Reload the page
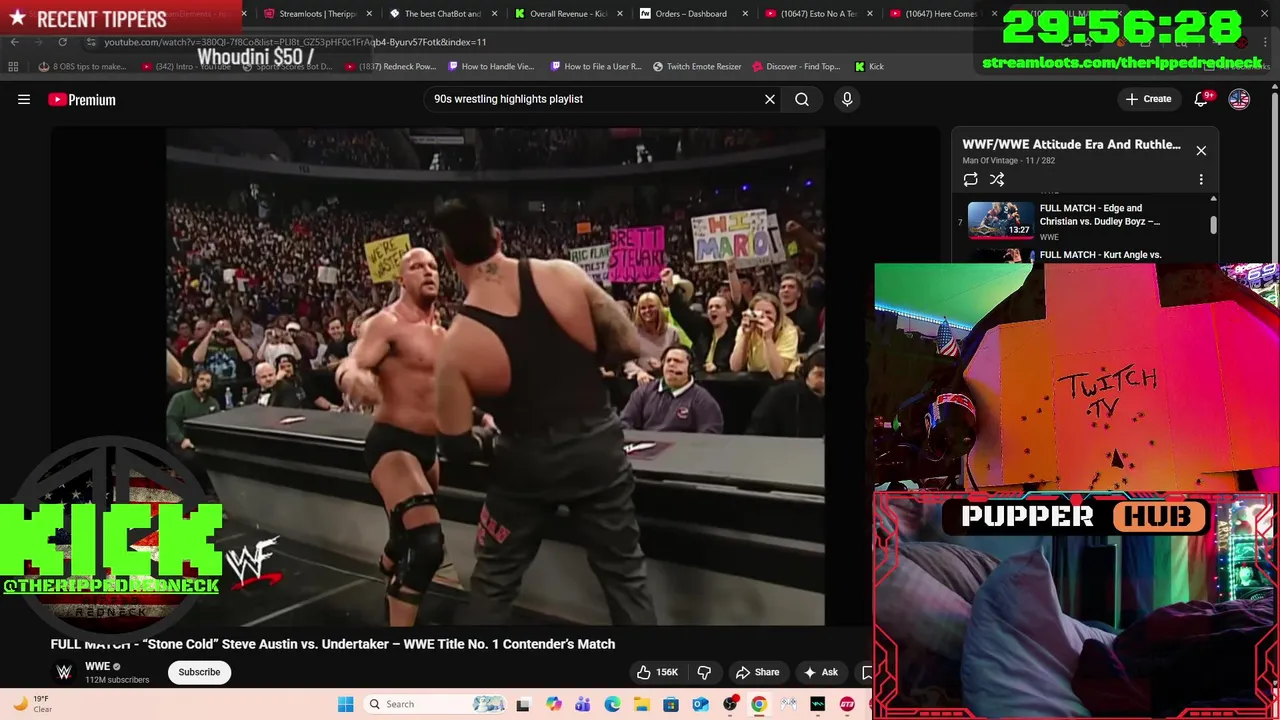The image size is (1280, 720). [62, 42]
